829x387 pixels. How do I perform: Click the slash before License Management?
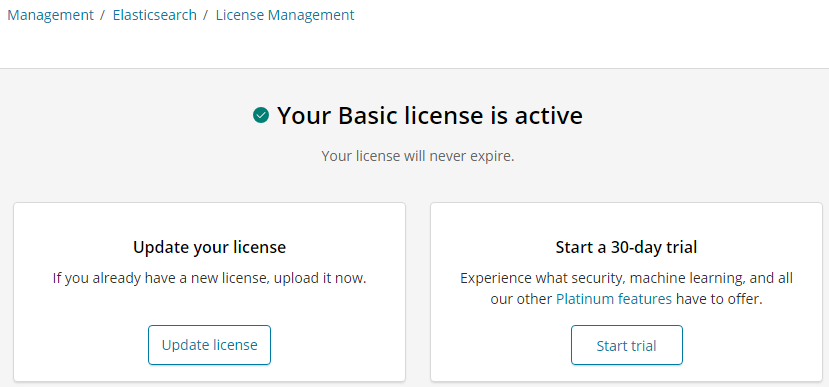(206, 15)
